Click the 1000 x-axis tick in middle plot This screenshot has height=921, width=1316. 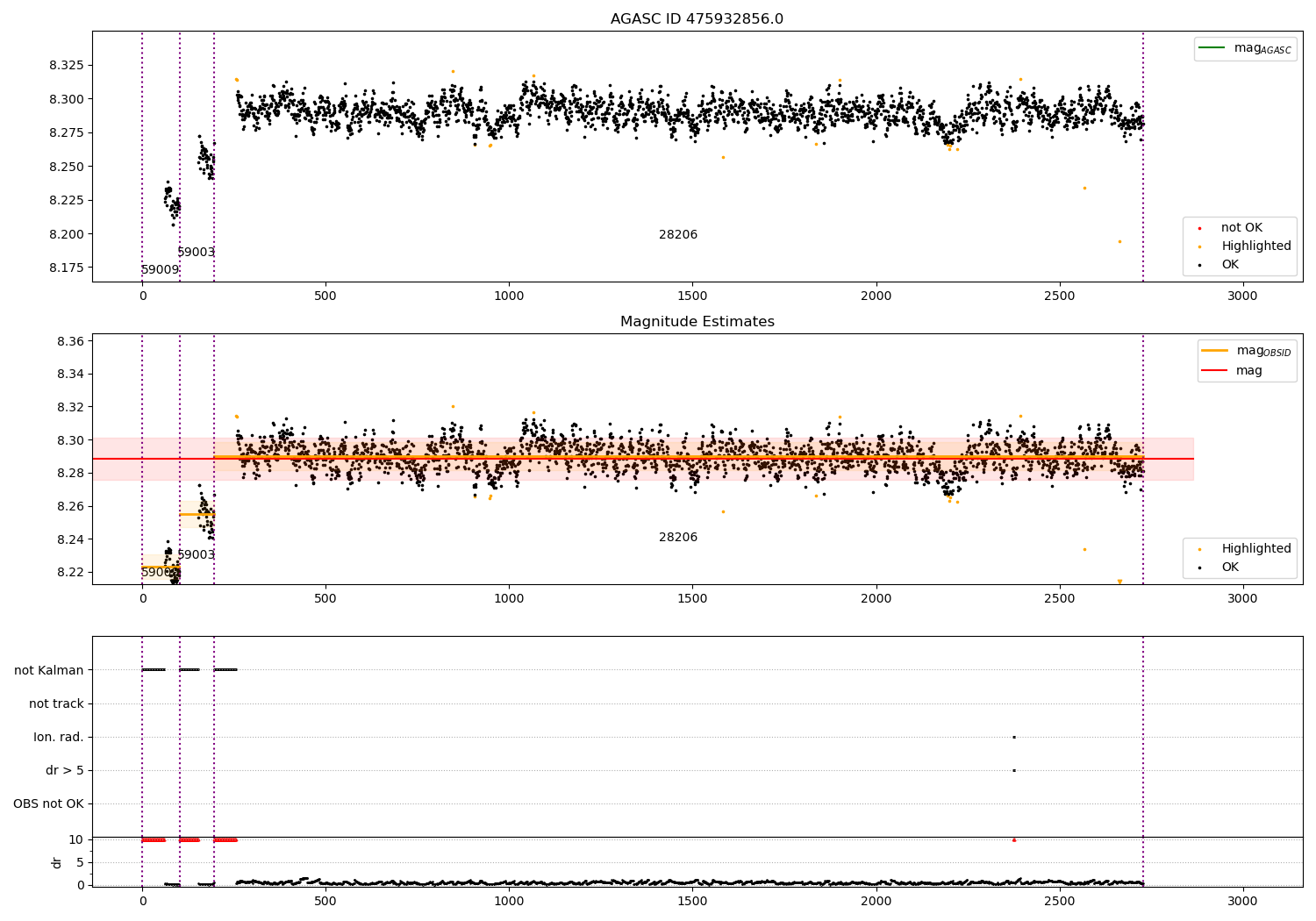point(509,599)
